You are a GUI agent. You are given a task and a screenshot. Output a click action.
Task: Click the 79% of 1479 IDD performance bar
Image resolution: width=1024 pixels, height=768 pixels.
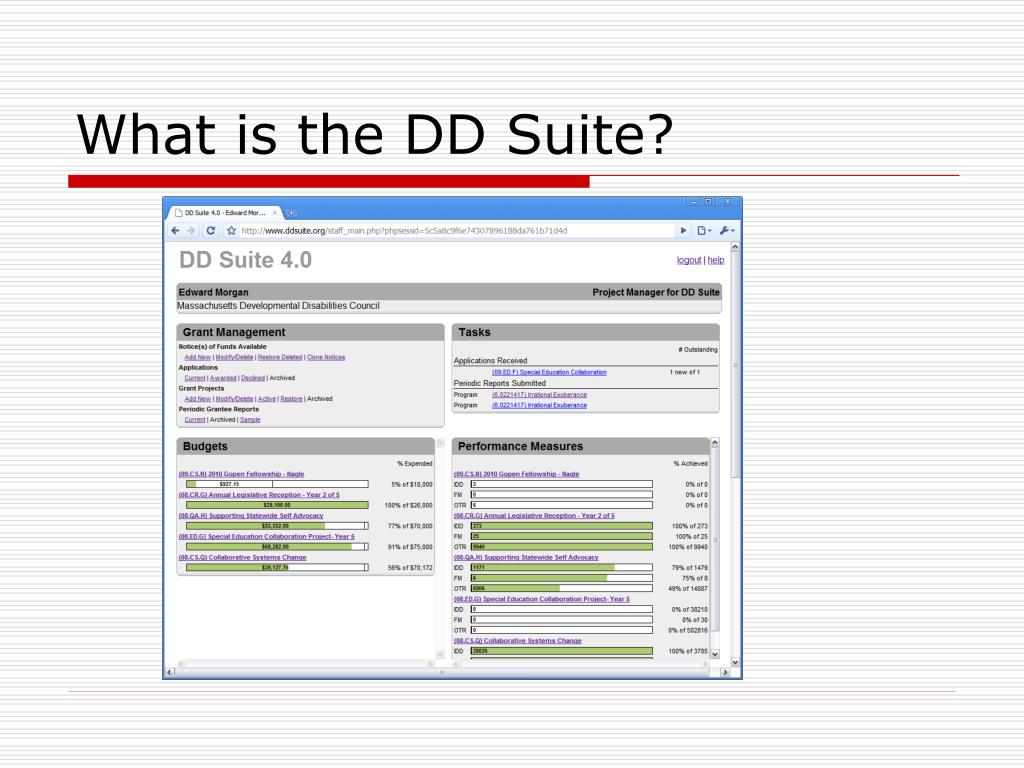tap(562, 568)
